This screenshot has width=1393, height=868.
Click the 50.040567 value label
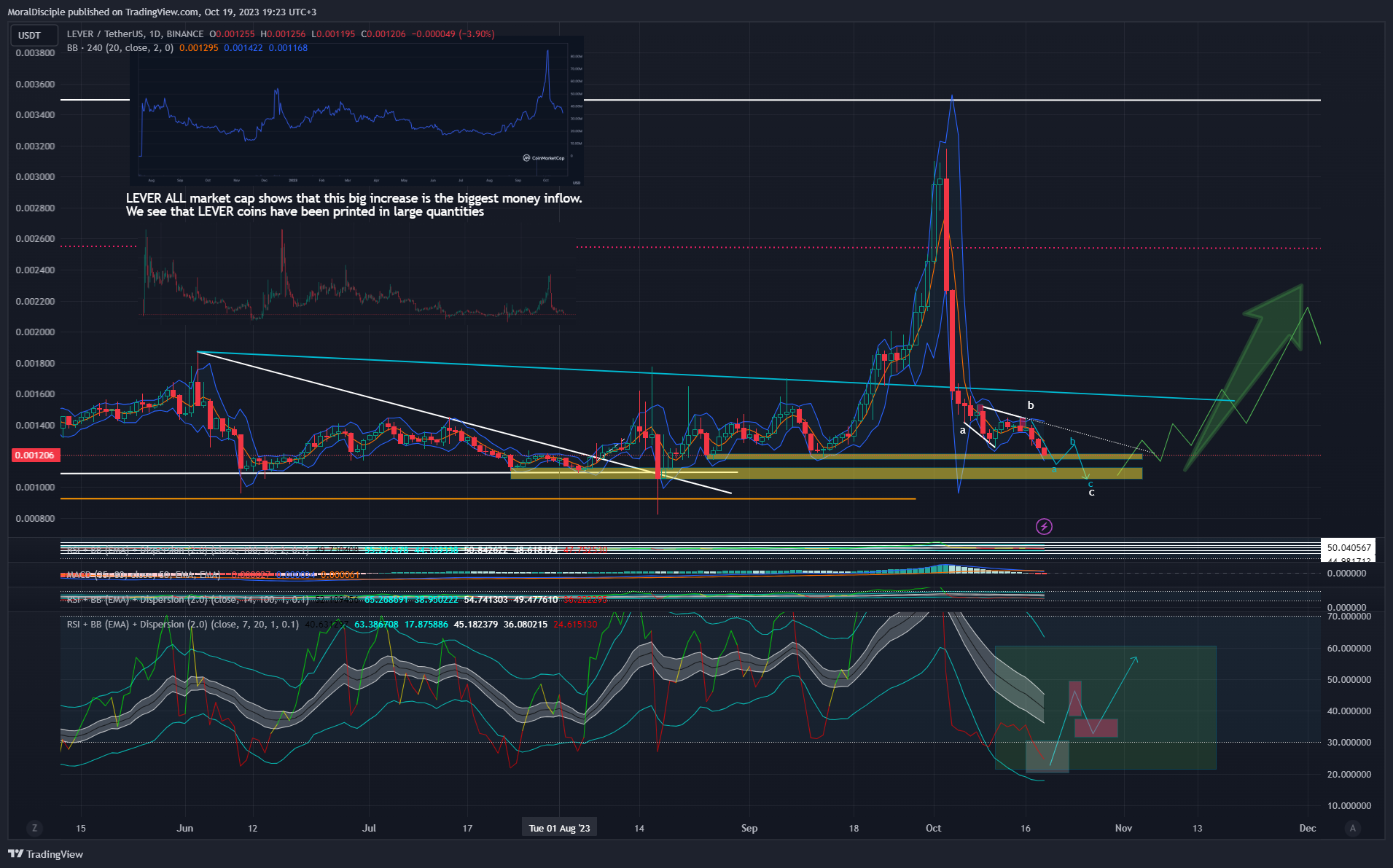pos(1349,547)
